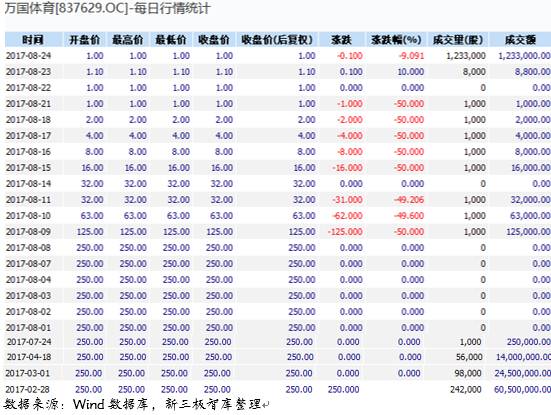Select the date cell 2017-08-08
The image size is (551, 415).
[x=28, y=247]
